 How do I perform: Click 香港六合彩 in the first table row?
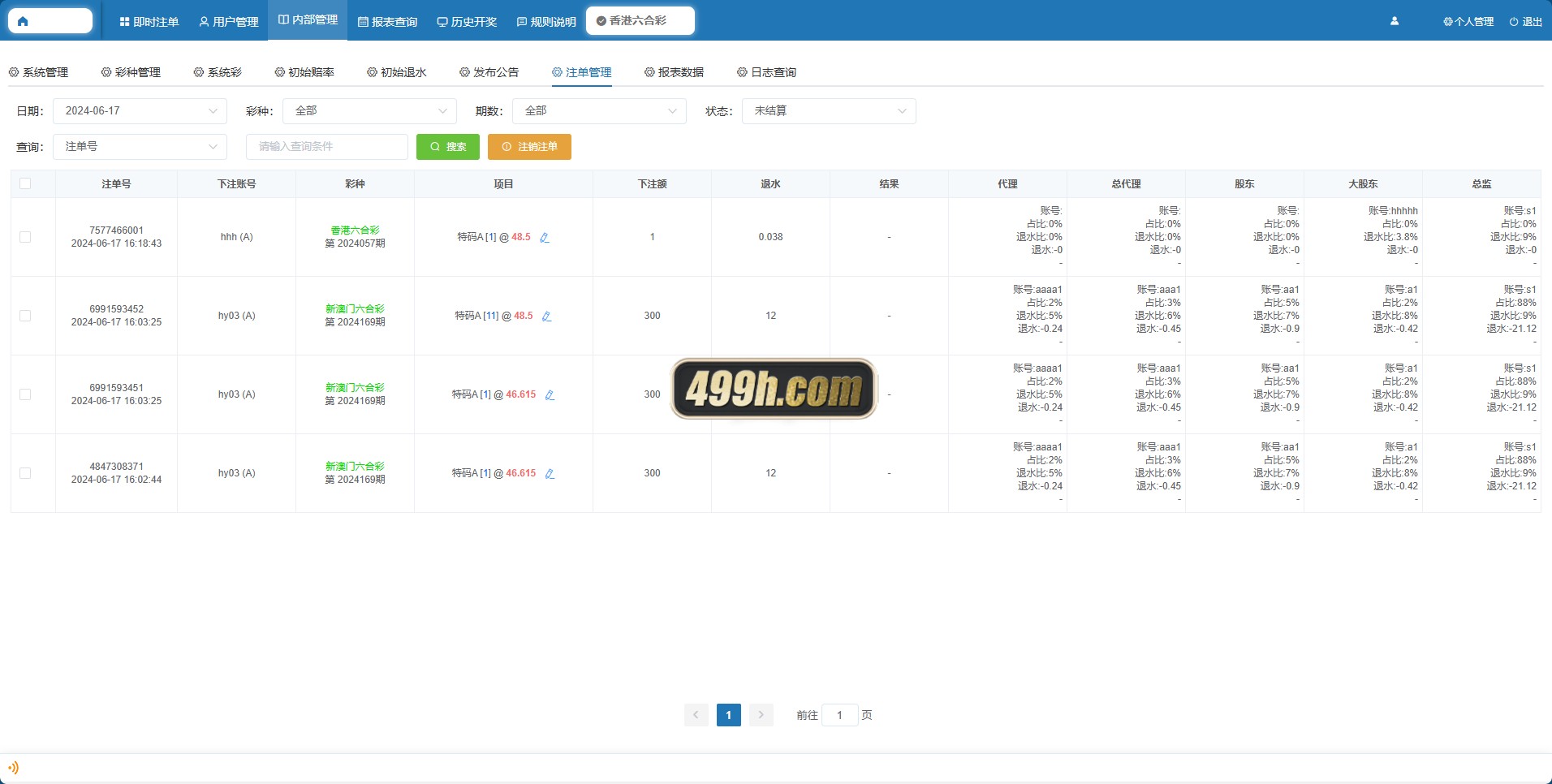[x=355, y=230]
